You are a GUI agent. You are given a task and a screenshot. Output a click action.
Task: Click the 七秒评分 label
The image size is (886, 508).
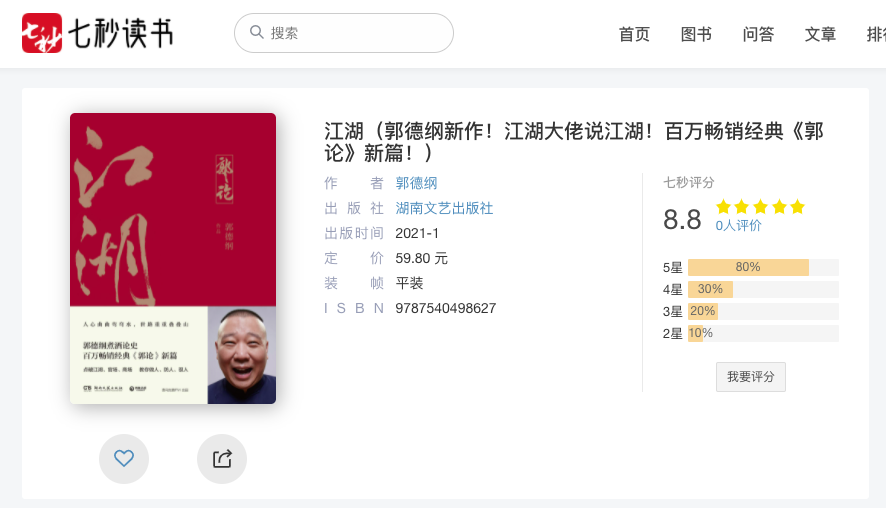click(689, 183)
